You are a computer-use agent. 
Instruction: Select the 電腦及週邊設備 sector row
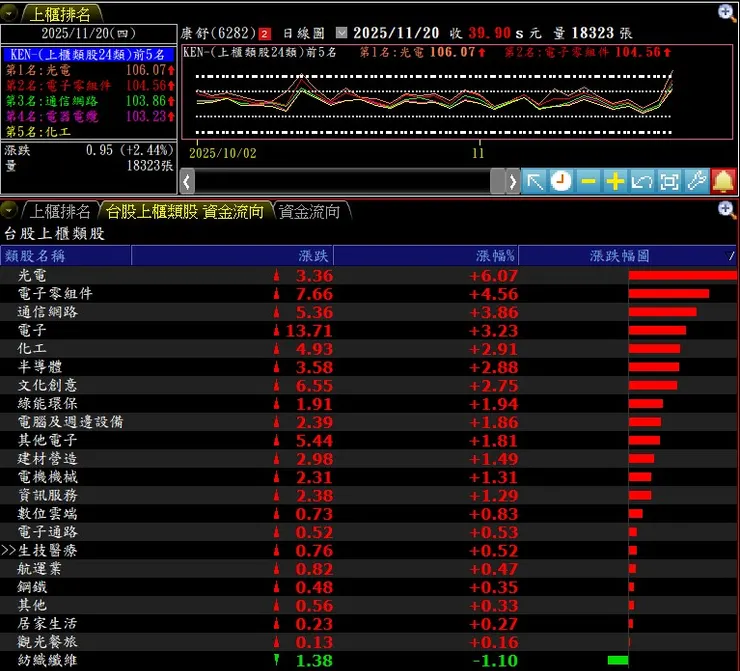368,422
